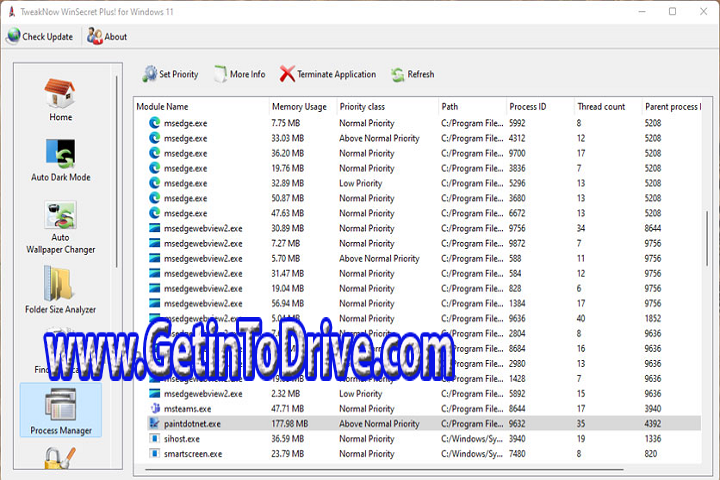Viewport: 720px width, 480px height.
Task: Click Terminate Application button
Action: pyautogui.click(x=328, y=74)
